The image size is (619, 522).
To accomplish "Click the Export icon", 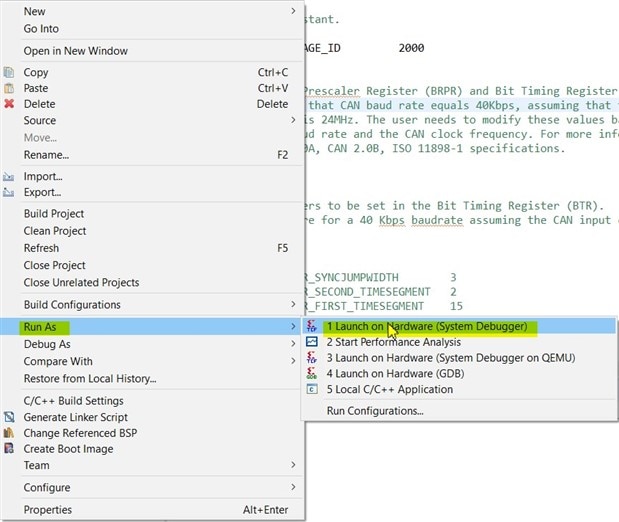I will (8, 192).
